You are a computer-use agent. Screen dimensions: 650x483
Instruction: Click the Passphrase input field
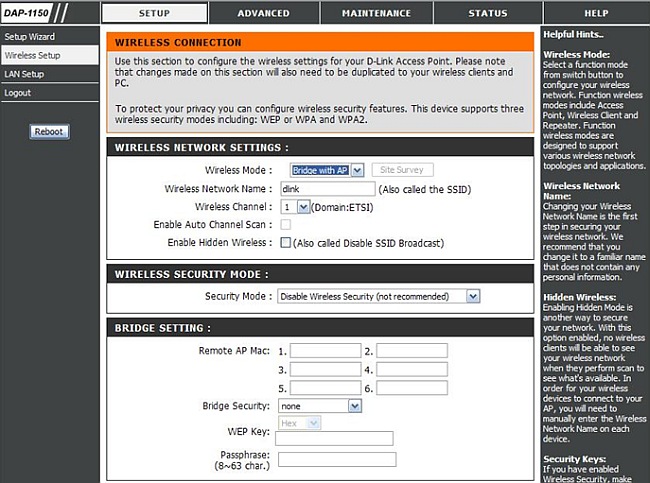pyautogui.click(x=336, y=460)
